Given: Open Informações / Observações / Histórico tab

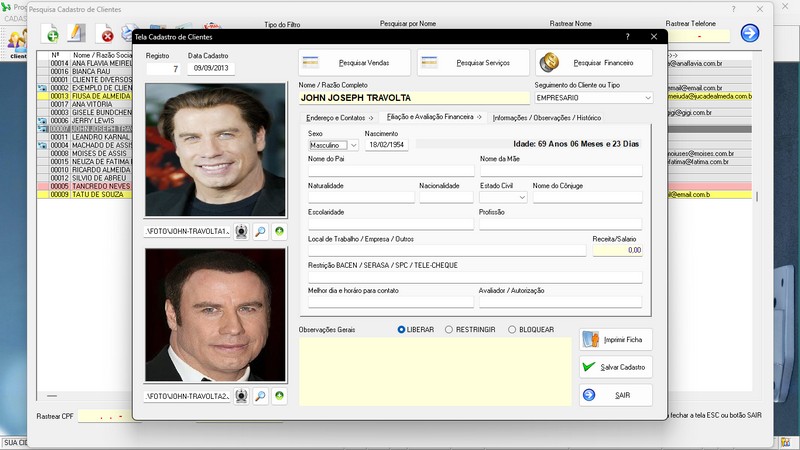Looking at the screenshot, I should pos(547,118).
